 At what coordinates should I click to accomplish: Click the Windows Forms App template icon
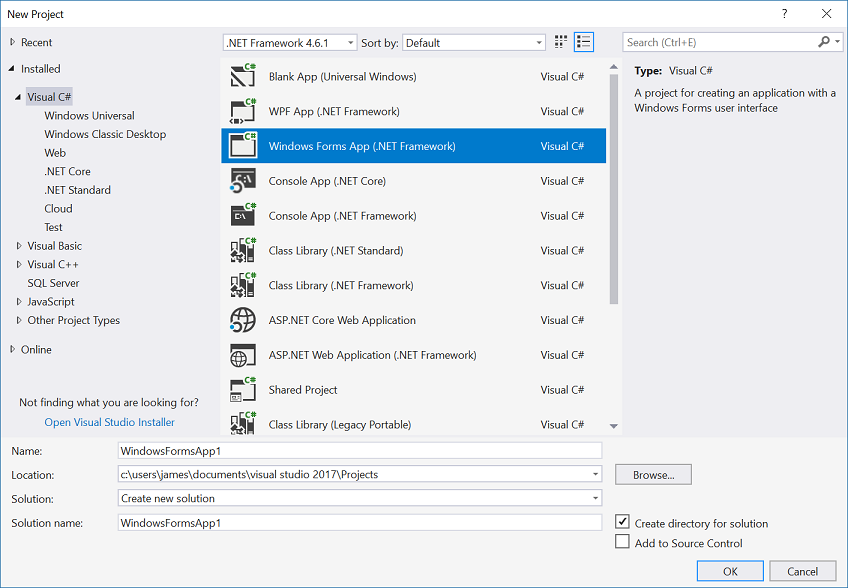point(243,146)
